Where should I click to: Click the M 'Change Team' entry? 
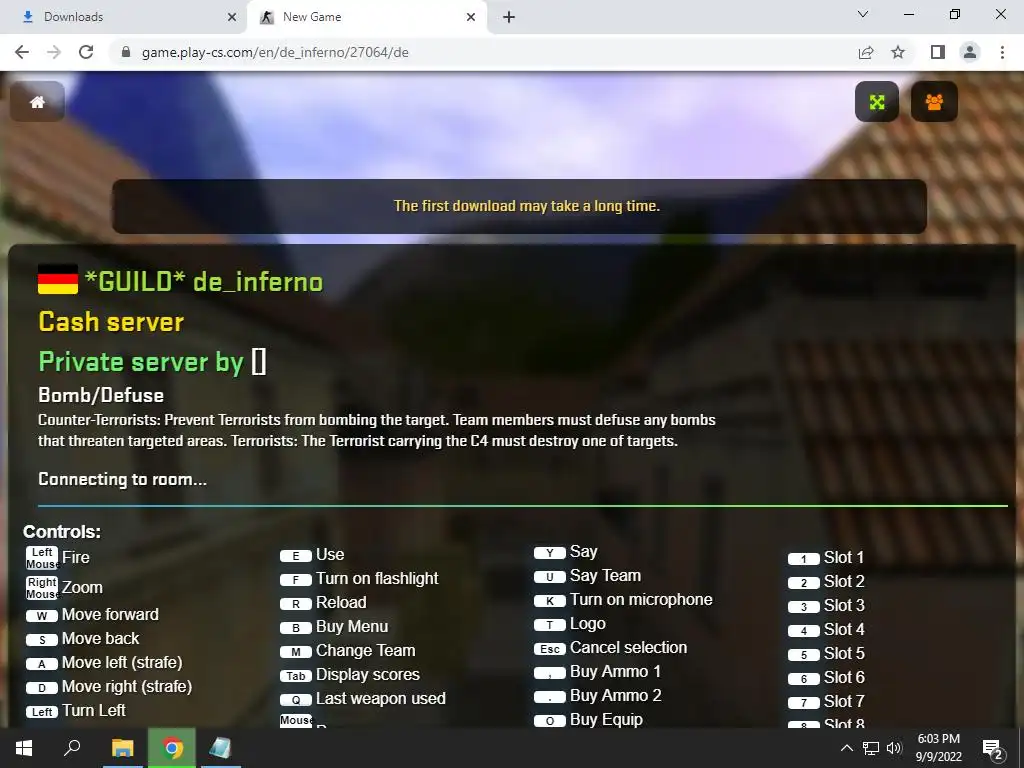pyautogui.click(x=347, y=651)
